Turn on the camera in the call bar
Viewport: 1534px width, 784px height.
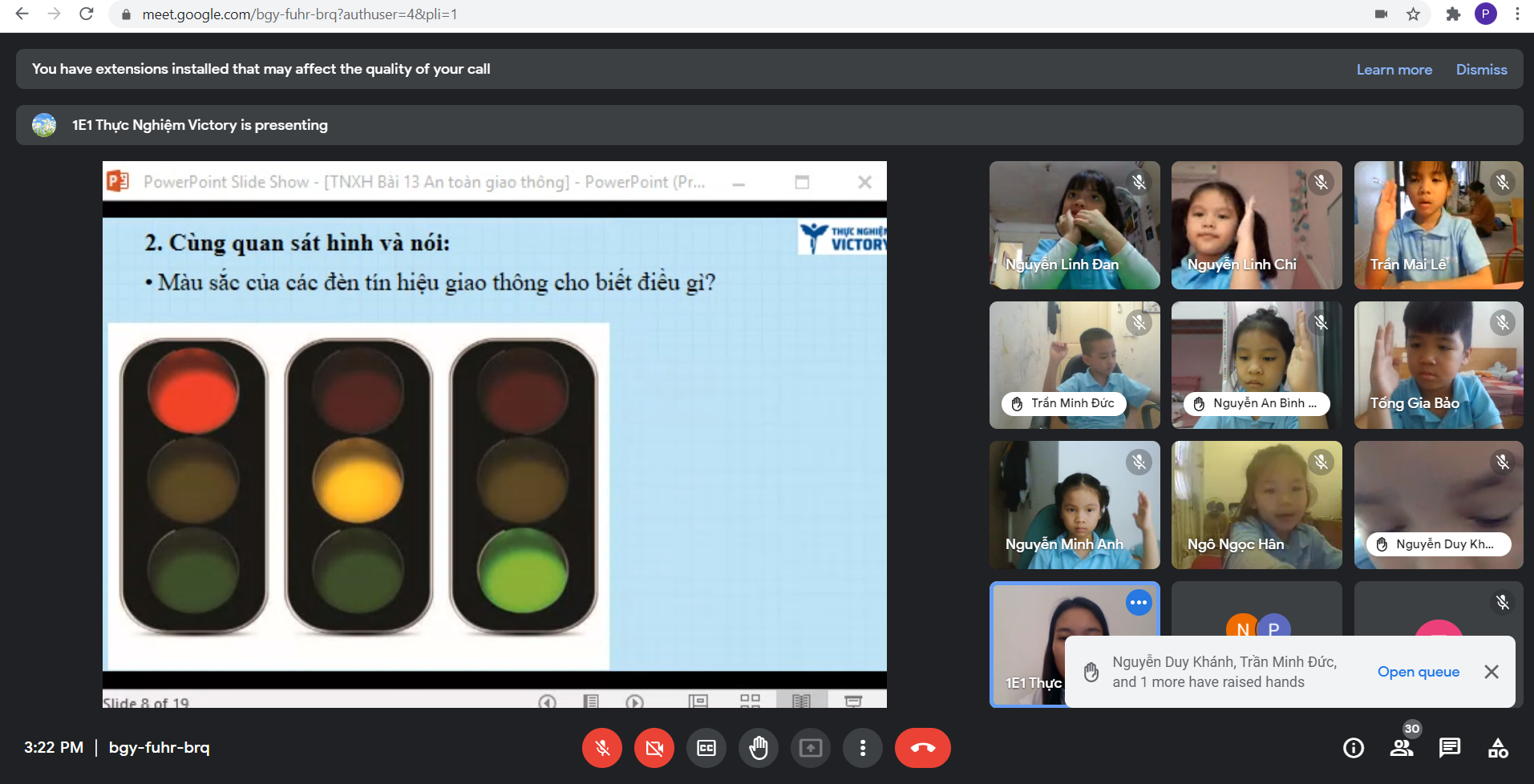click(654, 748)
